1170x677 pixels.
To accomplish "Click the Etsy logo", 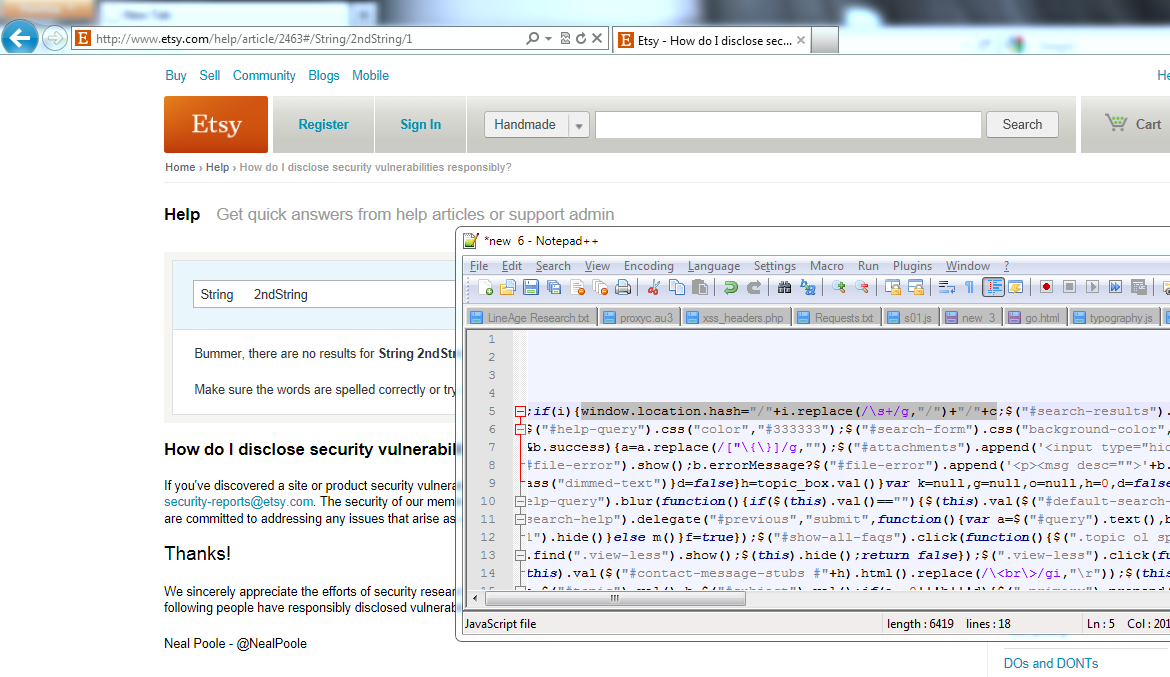I will coord(216,124).
